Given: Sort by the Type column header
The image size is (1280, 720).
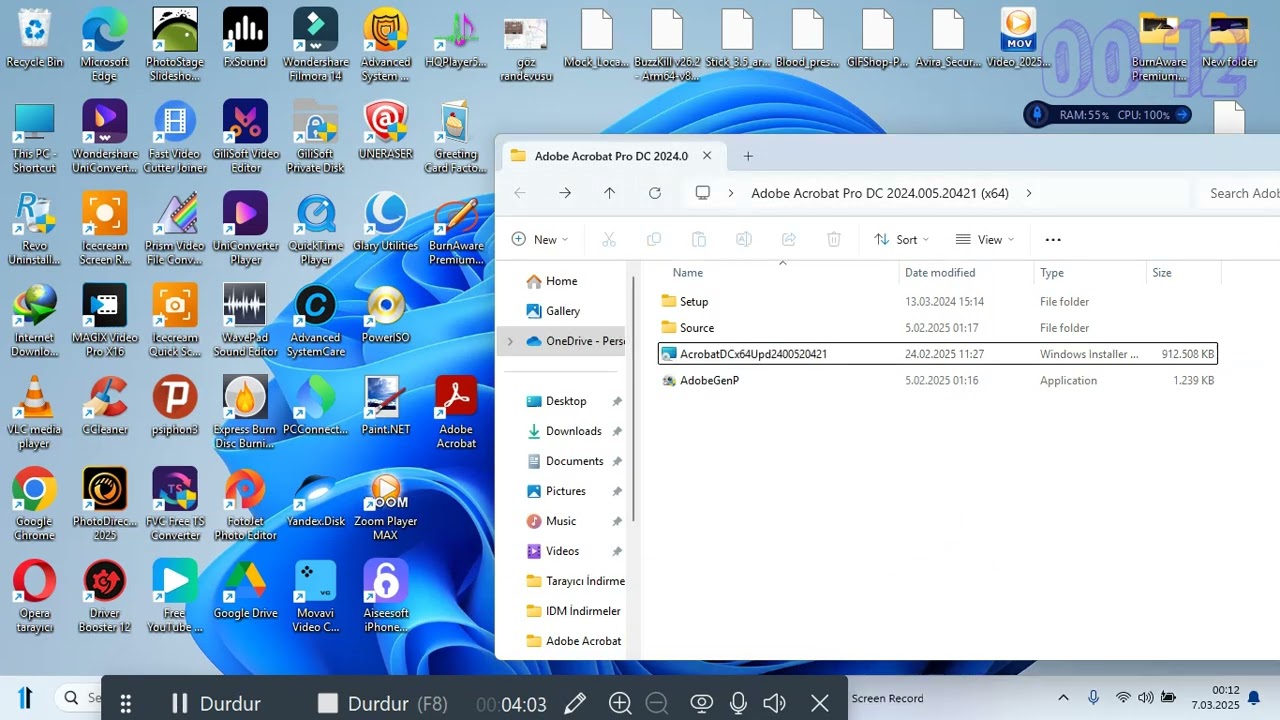Looking at the screenshot, I should (x=1052, y=272).
